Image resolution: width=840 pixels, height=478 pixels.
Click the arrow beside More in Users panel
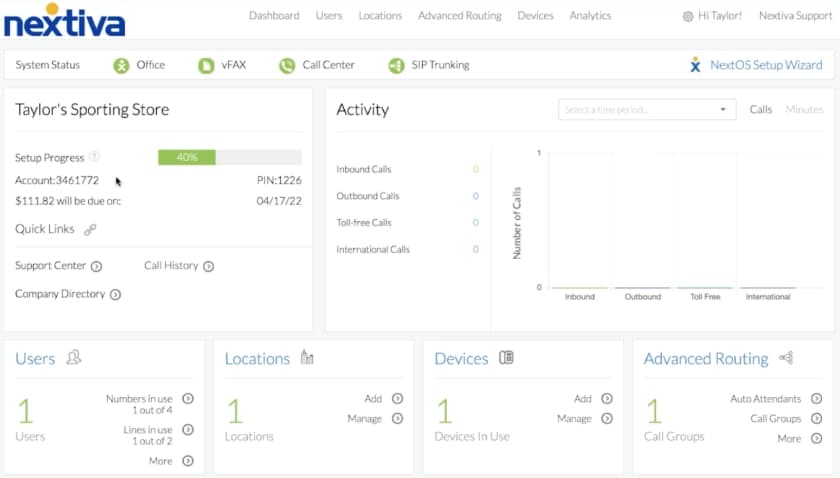coord(188,461)
